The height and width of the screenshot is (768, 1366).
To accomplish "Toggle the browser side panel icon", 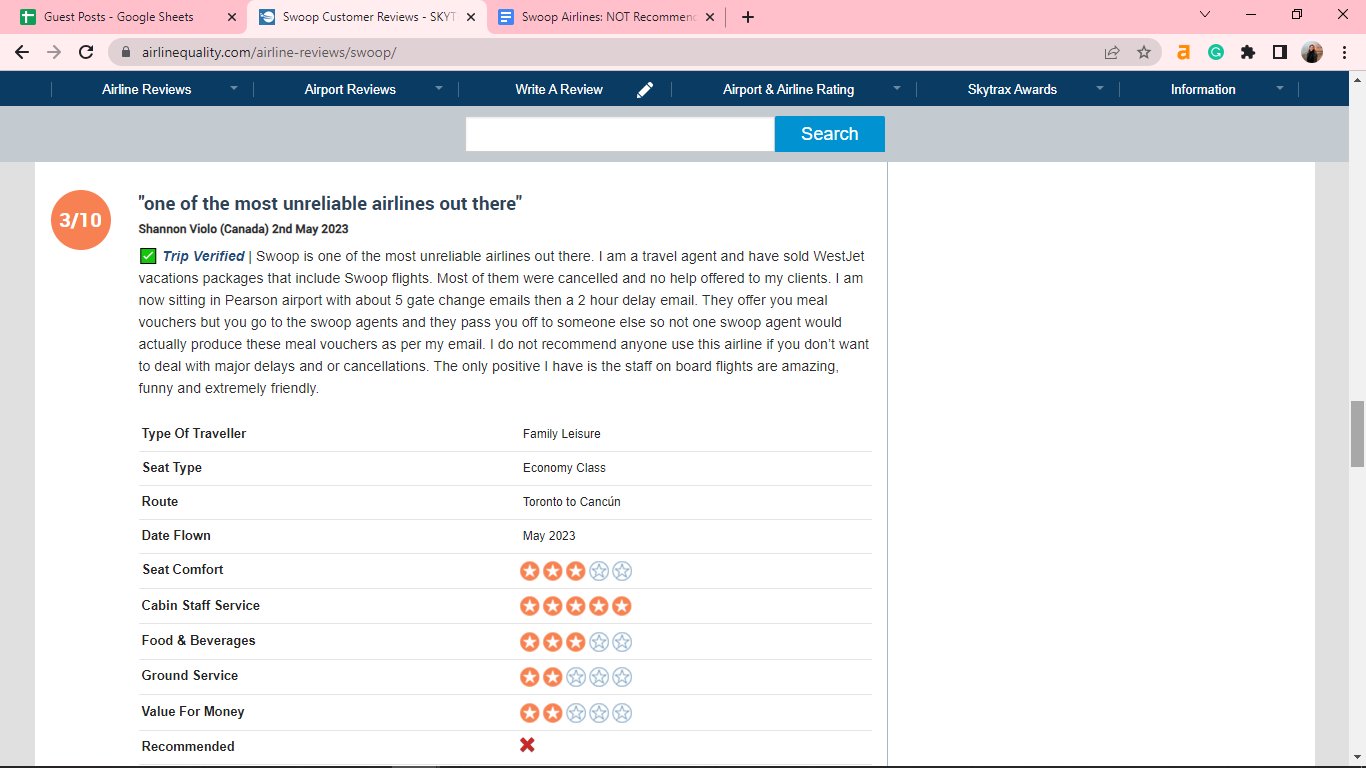I will click(x=1280, y=52).
